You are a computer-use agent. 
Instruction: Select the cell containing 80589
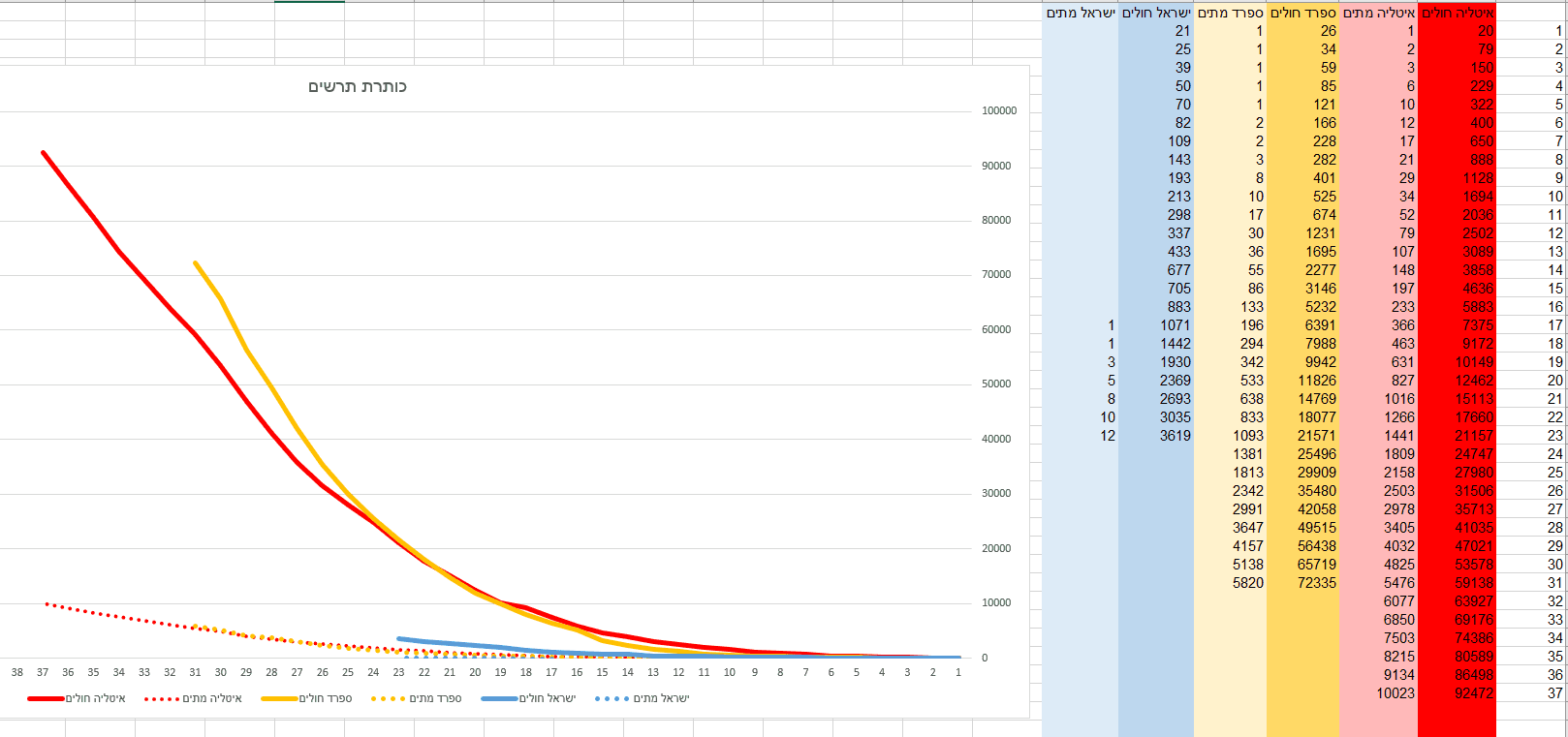click(x=1457, y=657)
